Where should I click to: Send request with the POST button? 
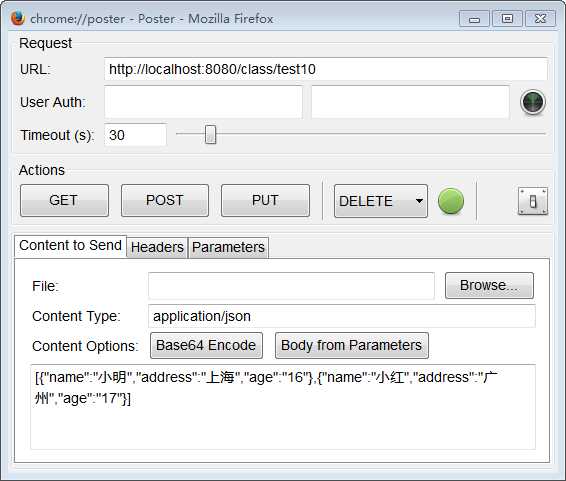pyautogui.click(x=165, y=201)
